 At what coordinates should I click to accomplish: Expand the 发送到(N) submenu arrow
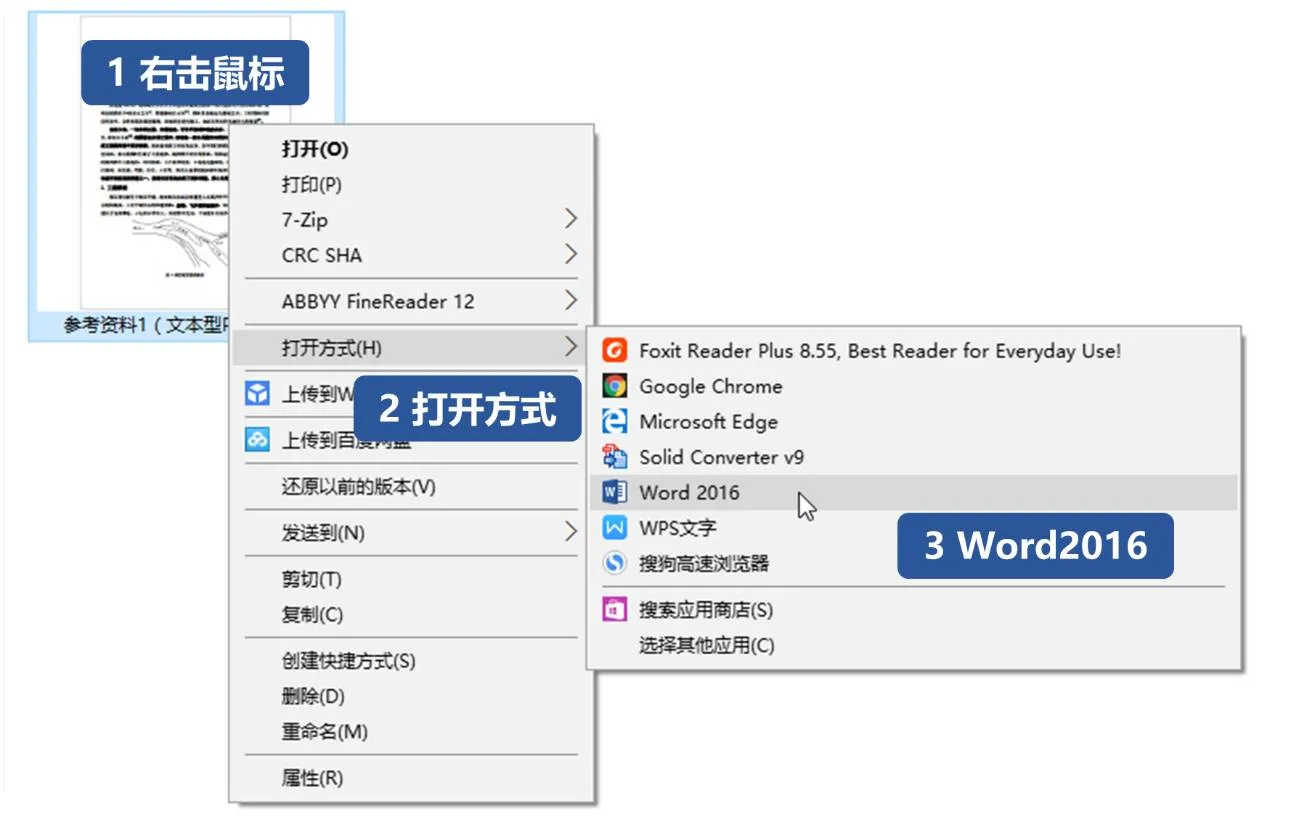click(570, 533)
